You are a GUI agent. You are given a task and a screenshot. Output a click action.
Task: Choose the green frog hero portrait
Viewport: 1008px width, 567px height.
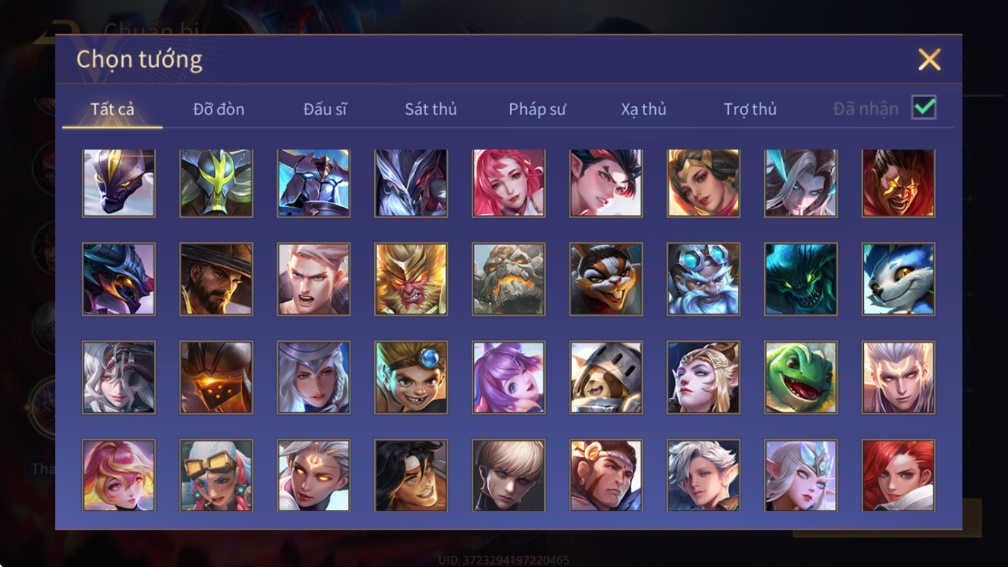pos(800,377)
